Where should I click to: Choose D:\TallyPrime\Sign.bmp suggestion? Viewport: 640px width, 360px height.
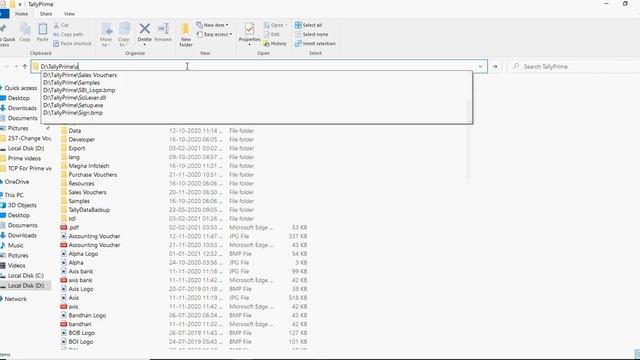73,113
